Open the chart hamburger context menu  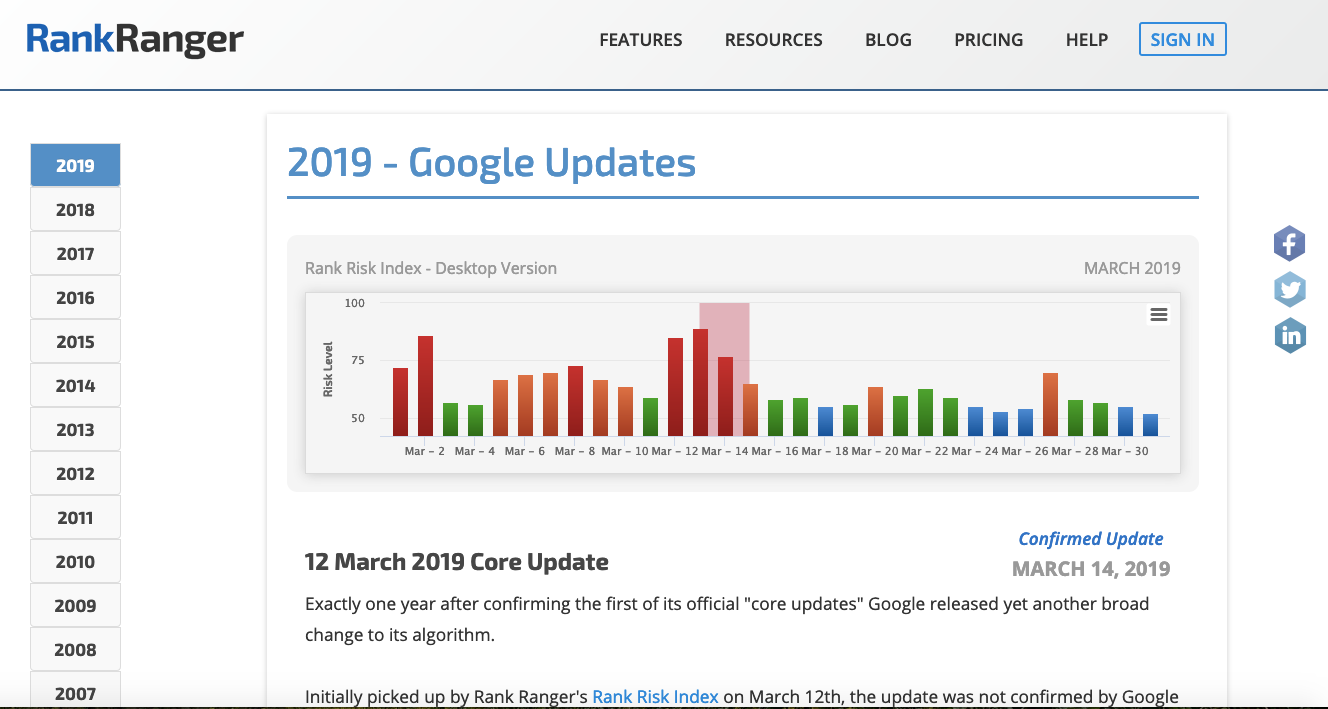[1158, 315]
